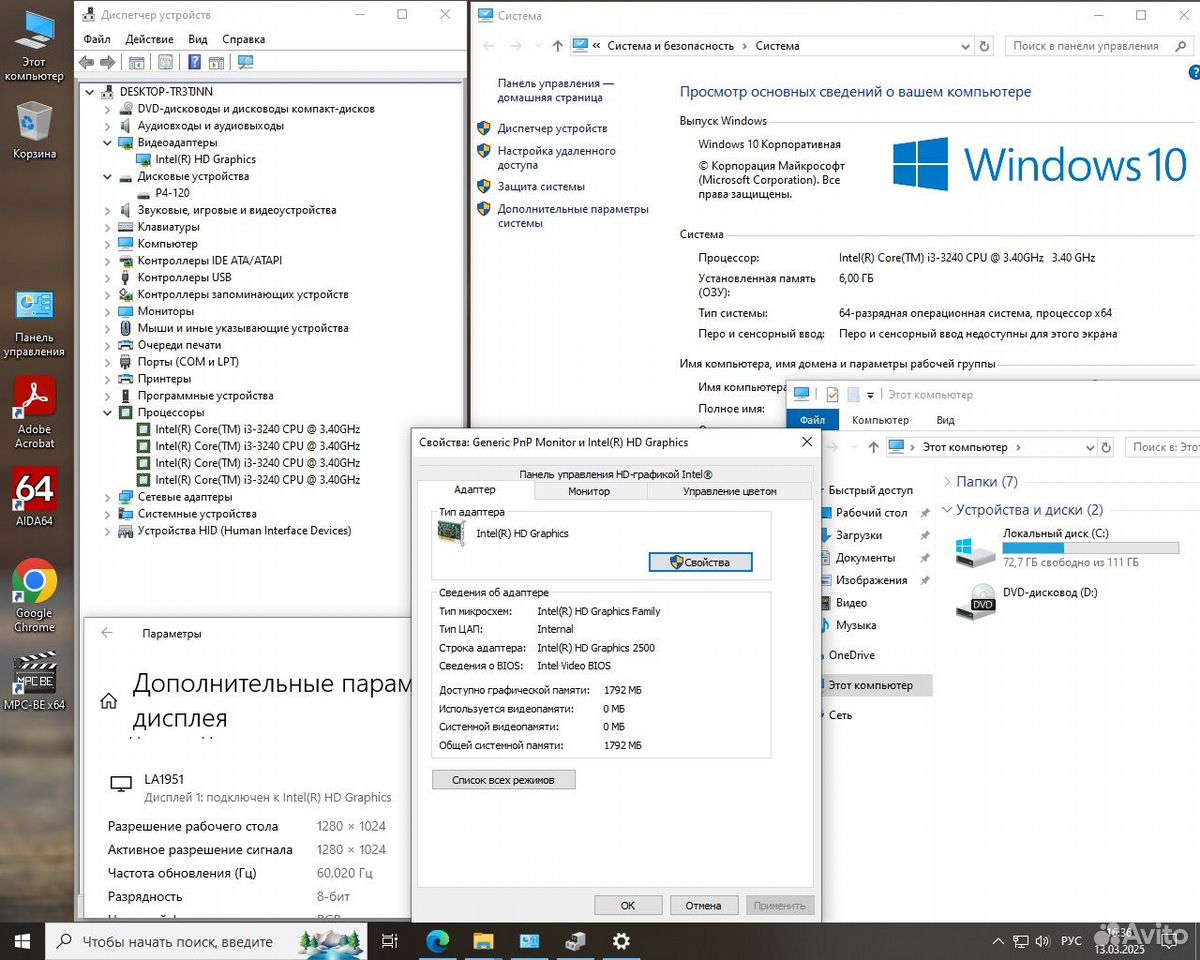This screenshot has height=960, width=1200.
Task: Open Вид menu in Device Manager
Action: [x=198, y=39]
